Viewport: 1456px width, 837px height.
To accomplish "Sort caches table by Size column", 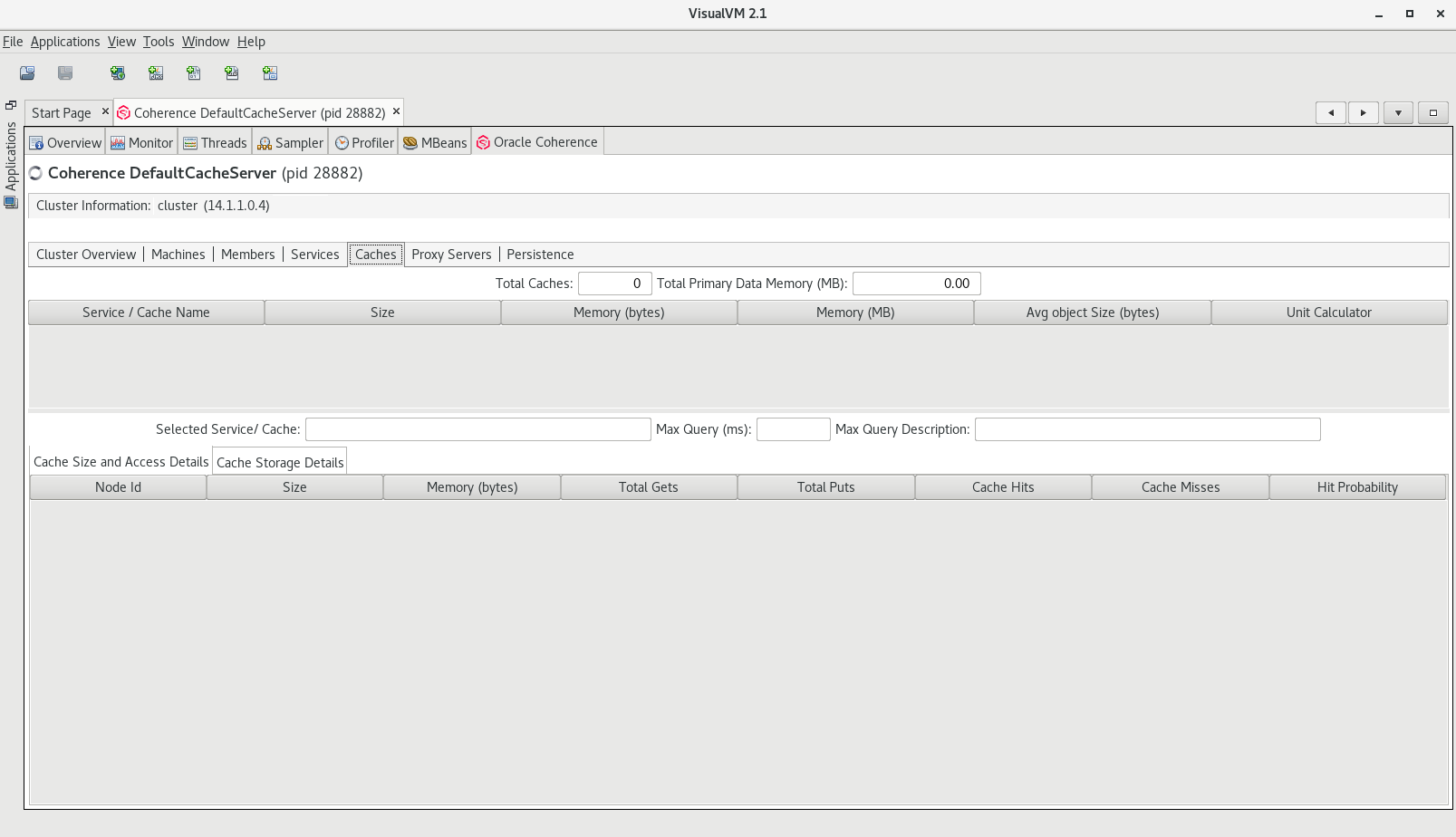I will click(x=382, y=313).
